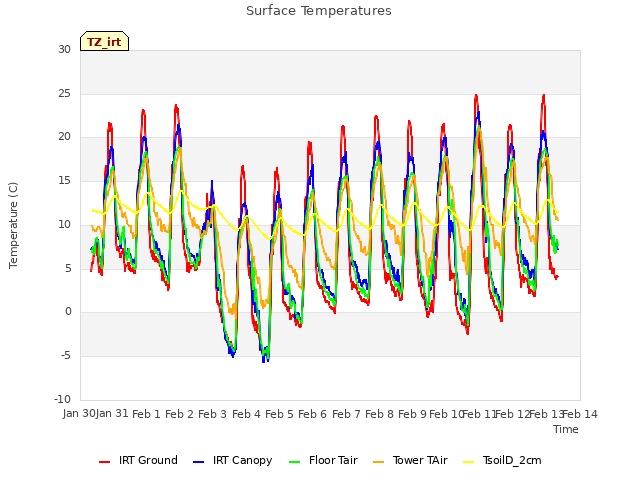Toggle the IRT Ground legend entry
Viewport: 640px width, 480px height.
pyautogui.click(x=138, y=460)
